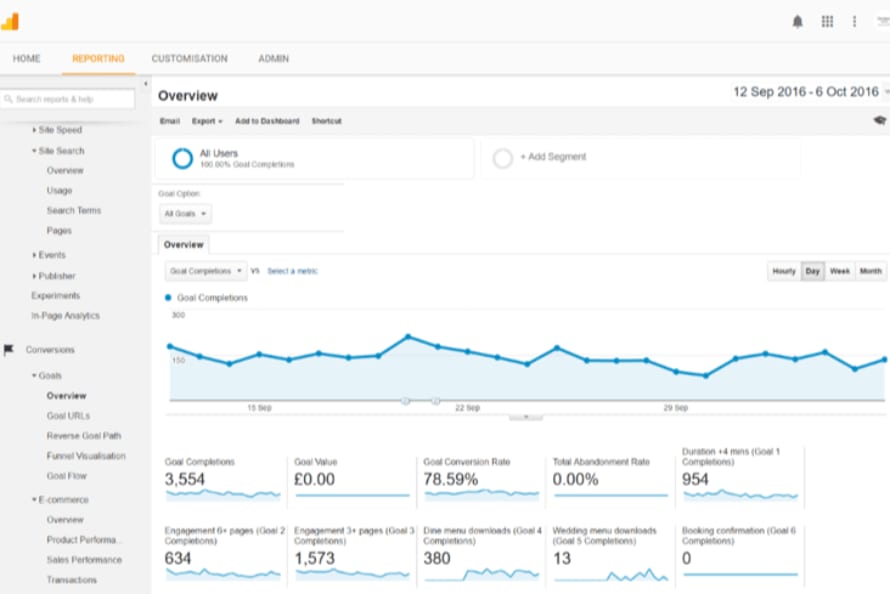The image size is (890, 594).
Task: Click the Search reports & help field
Action: tap(68, 99)
